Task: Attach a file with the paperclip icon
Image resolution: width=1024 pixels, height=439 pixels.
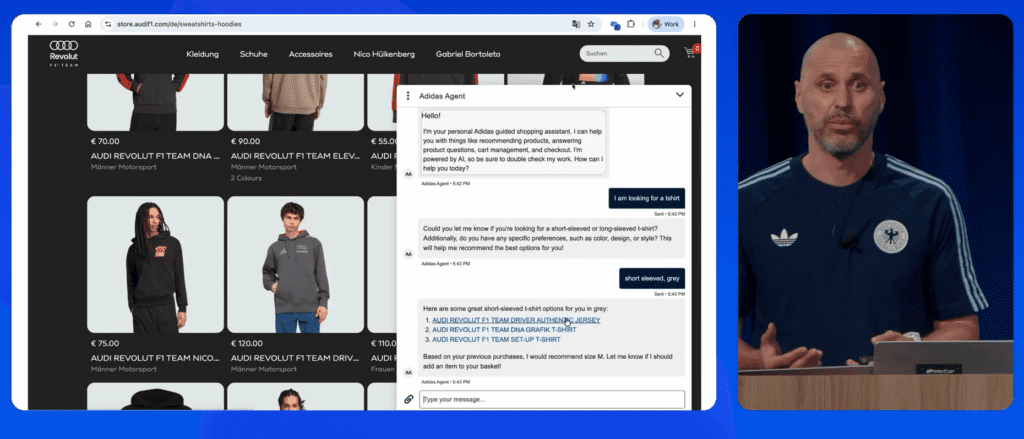Action: pyautogui.click(x=409, y=399)
